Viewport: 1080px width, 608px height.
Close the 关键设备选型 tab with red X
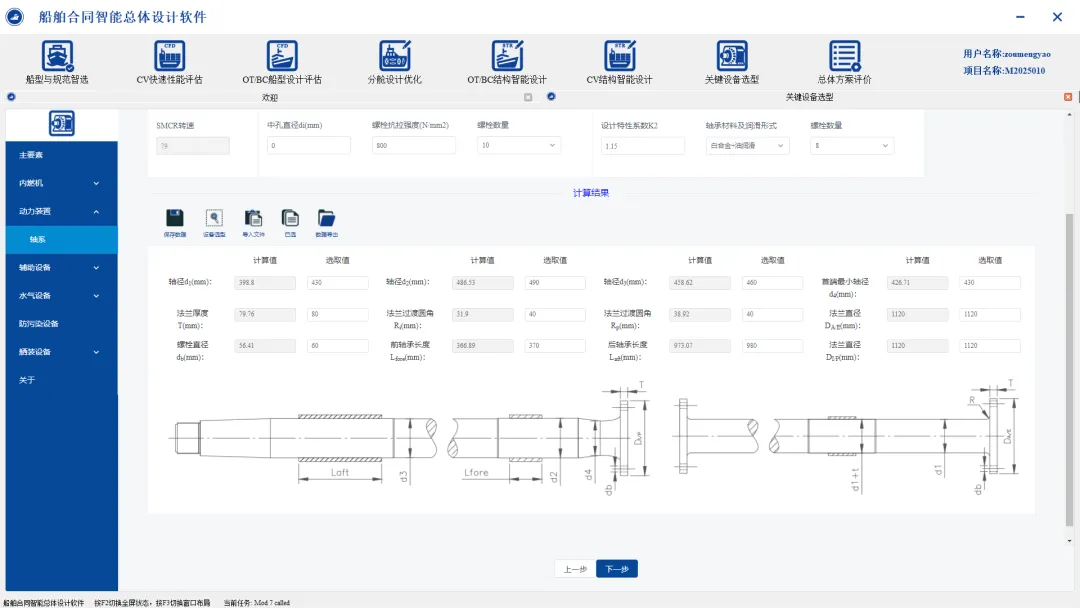[1068, 97]
